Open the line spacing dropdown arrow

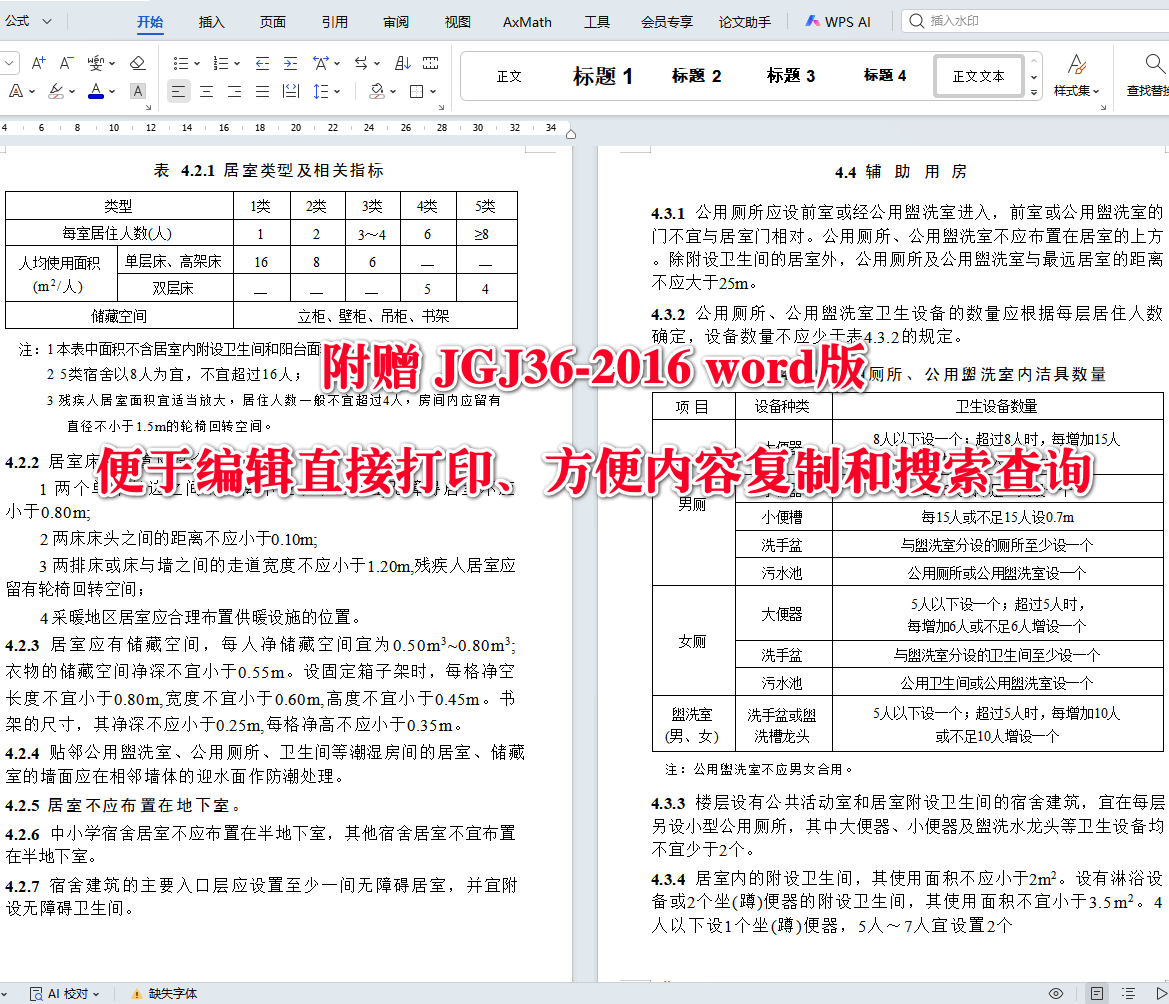(x=337, y=92)
